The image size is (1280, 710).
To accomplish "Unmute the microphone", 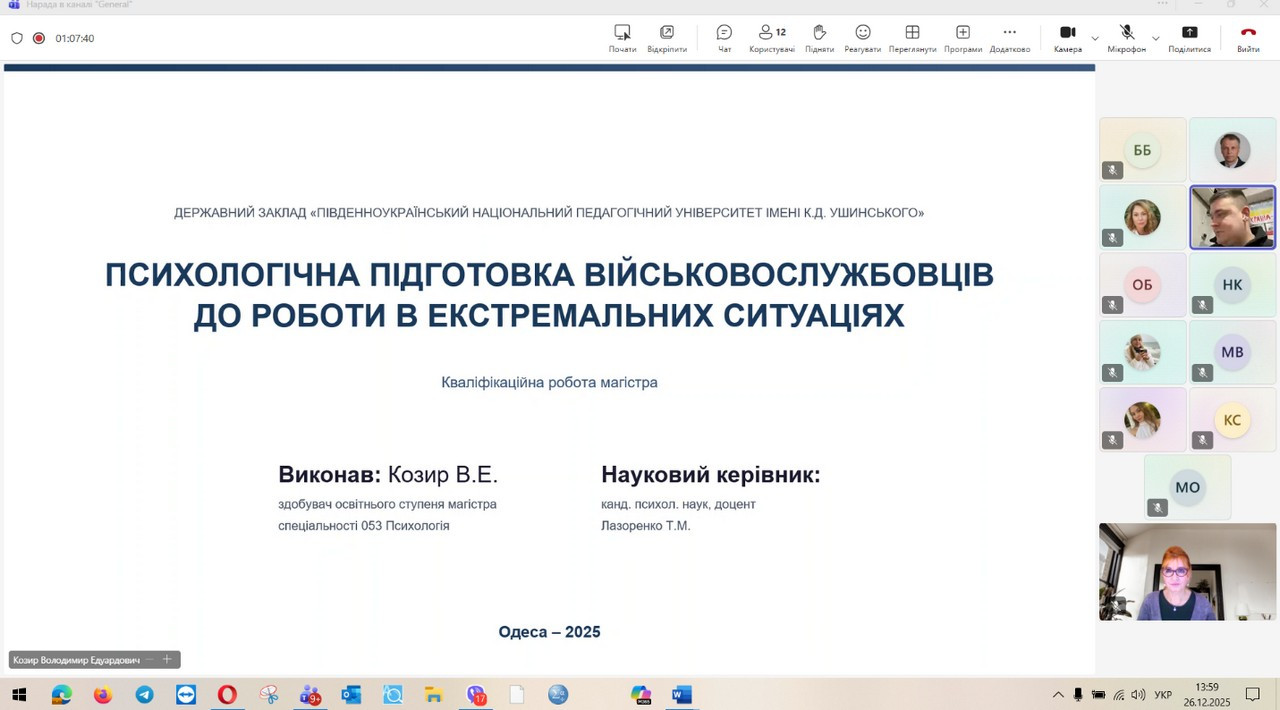I will tap(1126, 38).
